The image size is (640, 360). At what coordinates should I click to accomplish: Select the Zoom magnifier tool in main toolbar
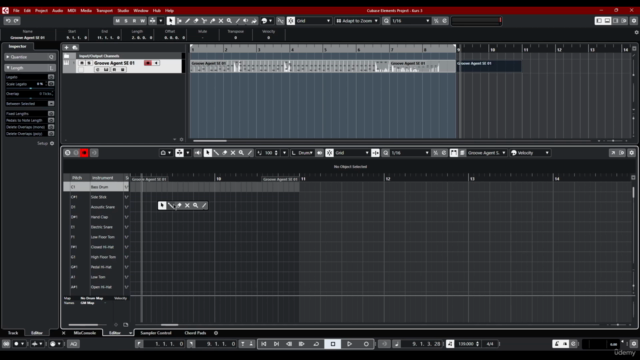[229, 21]
